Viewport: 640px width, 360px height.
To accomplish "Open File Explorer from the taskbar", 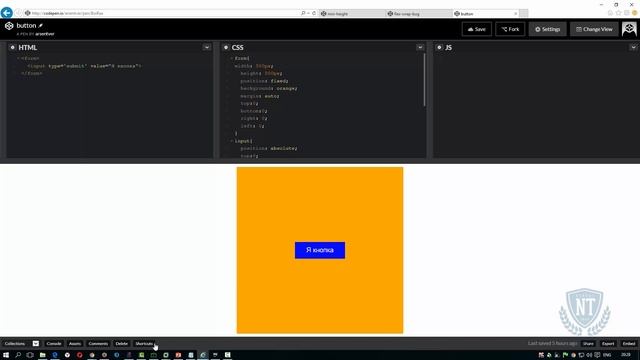I will click(x=42, y=355).
